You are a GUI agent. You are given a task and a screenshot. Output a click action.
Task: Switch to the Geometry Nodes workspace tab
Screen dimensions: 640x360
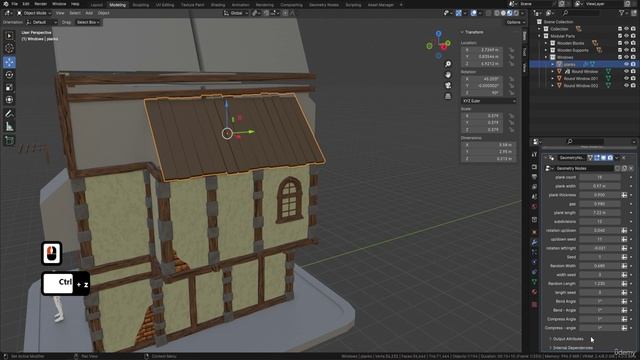click(324, 5)
